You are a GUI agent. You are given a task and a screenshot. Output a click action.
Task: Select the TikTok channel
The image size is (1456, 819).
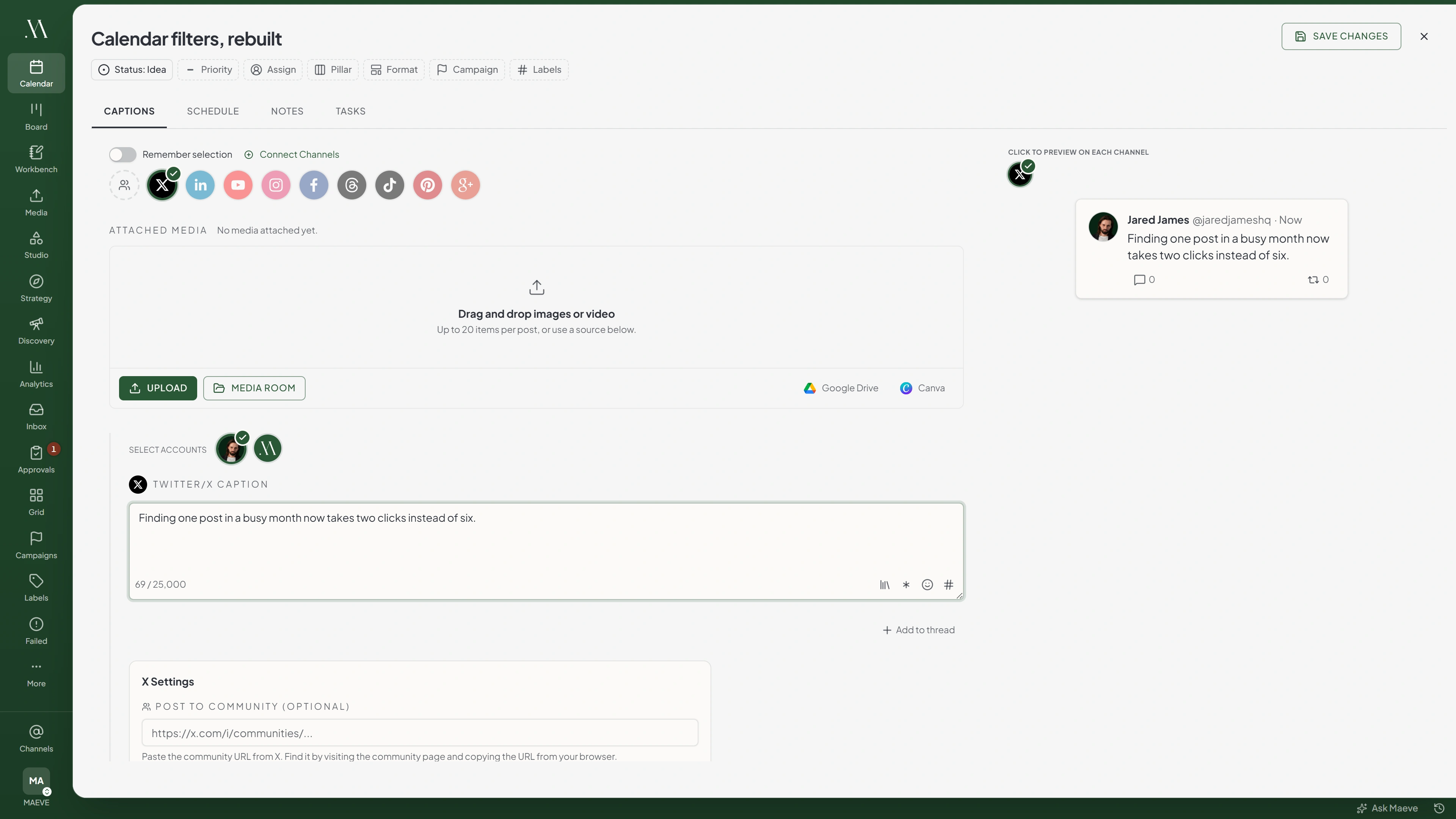point(389,185)
